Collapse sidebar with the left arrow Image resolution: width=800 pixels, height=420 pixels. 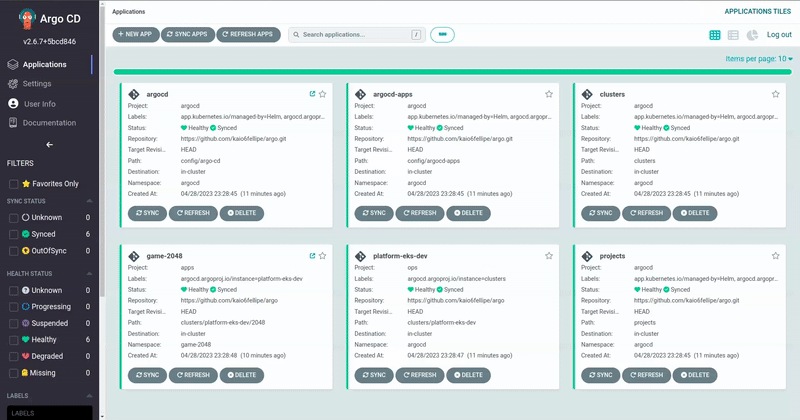[49, 144]
